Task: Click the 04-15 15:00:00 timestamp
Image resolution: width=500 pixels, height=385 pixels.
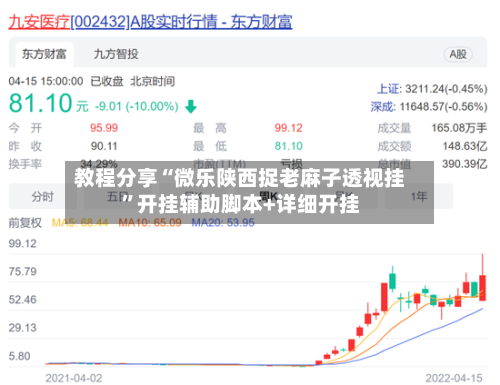Action: (x=46, y=81)
